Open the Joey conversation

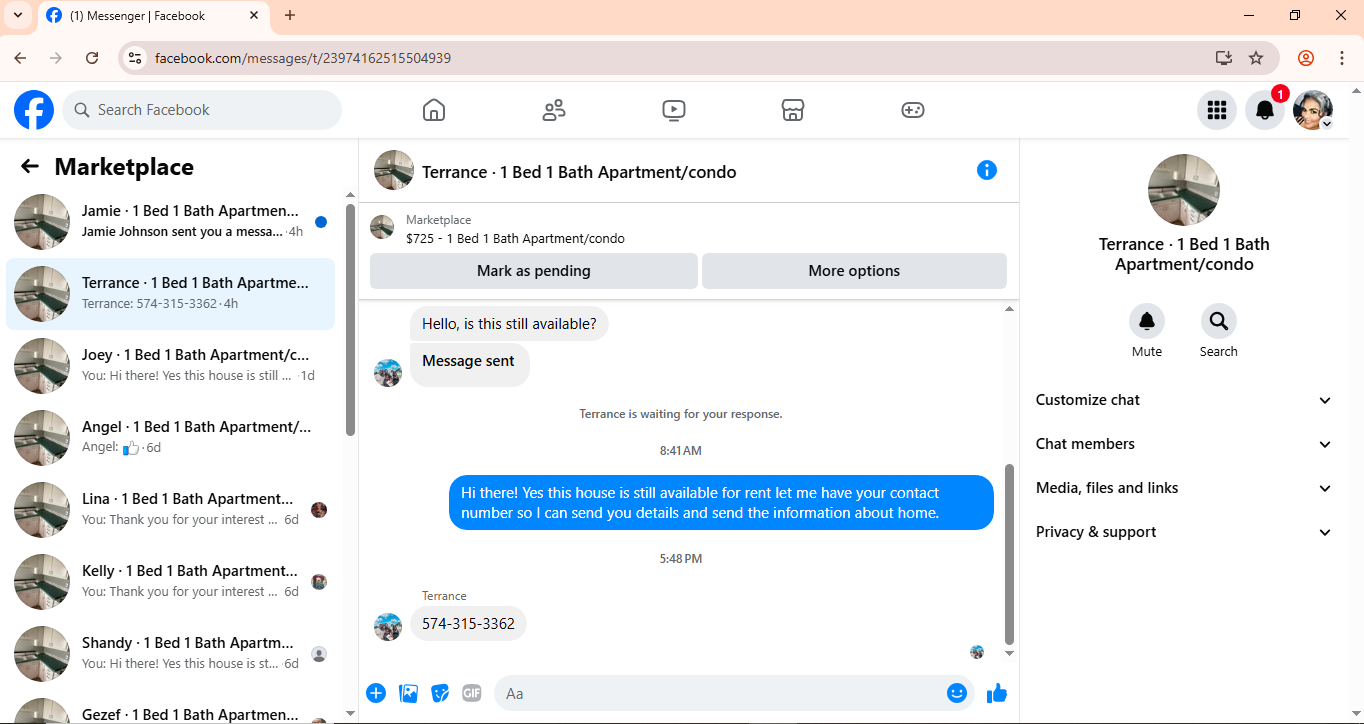point(171,366)
